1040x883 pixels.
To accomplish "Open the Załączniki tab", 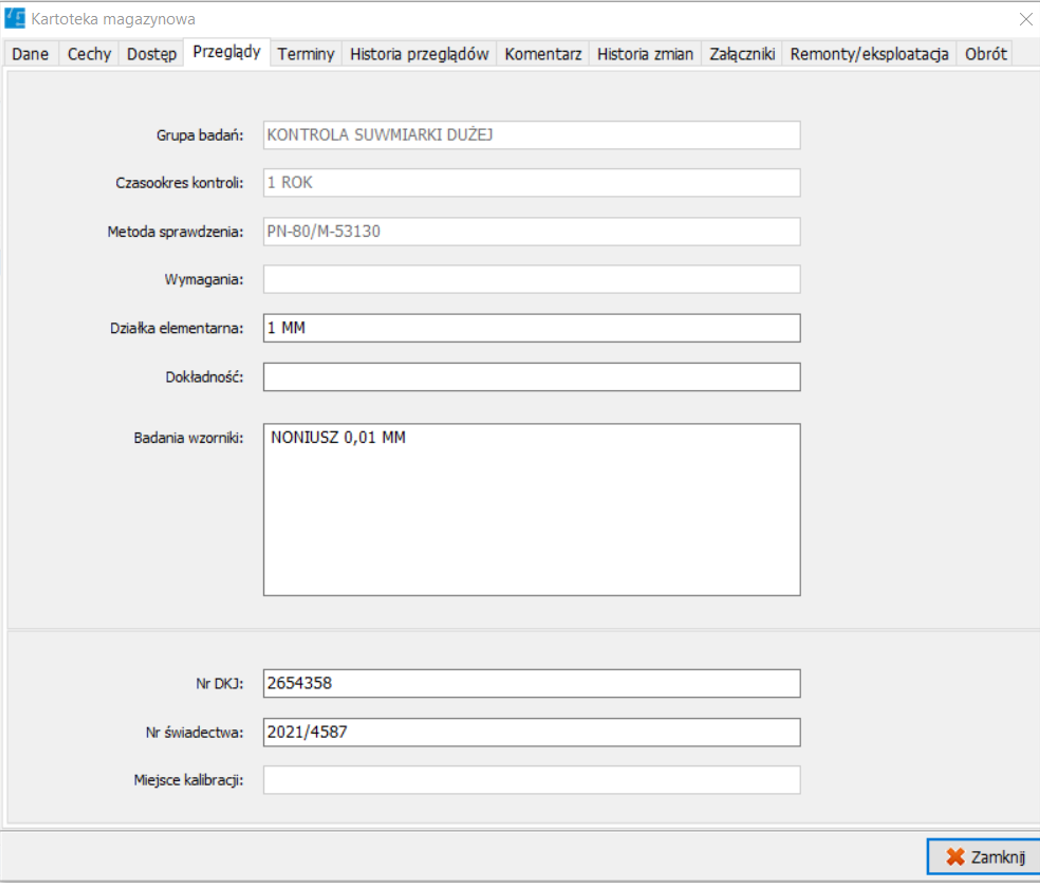I will pos(742,54).
